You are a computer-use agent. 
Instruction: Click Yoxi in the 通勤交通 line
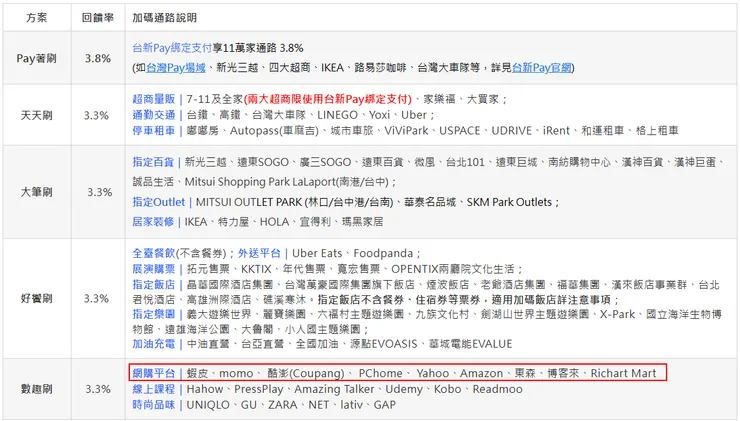(x=379, y=115)
